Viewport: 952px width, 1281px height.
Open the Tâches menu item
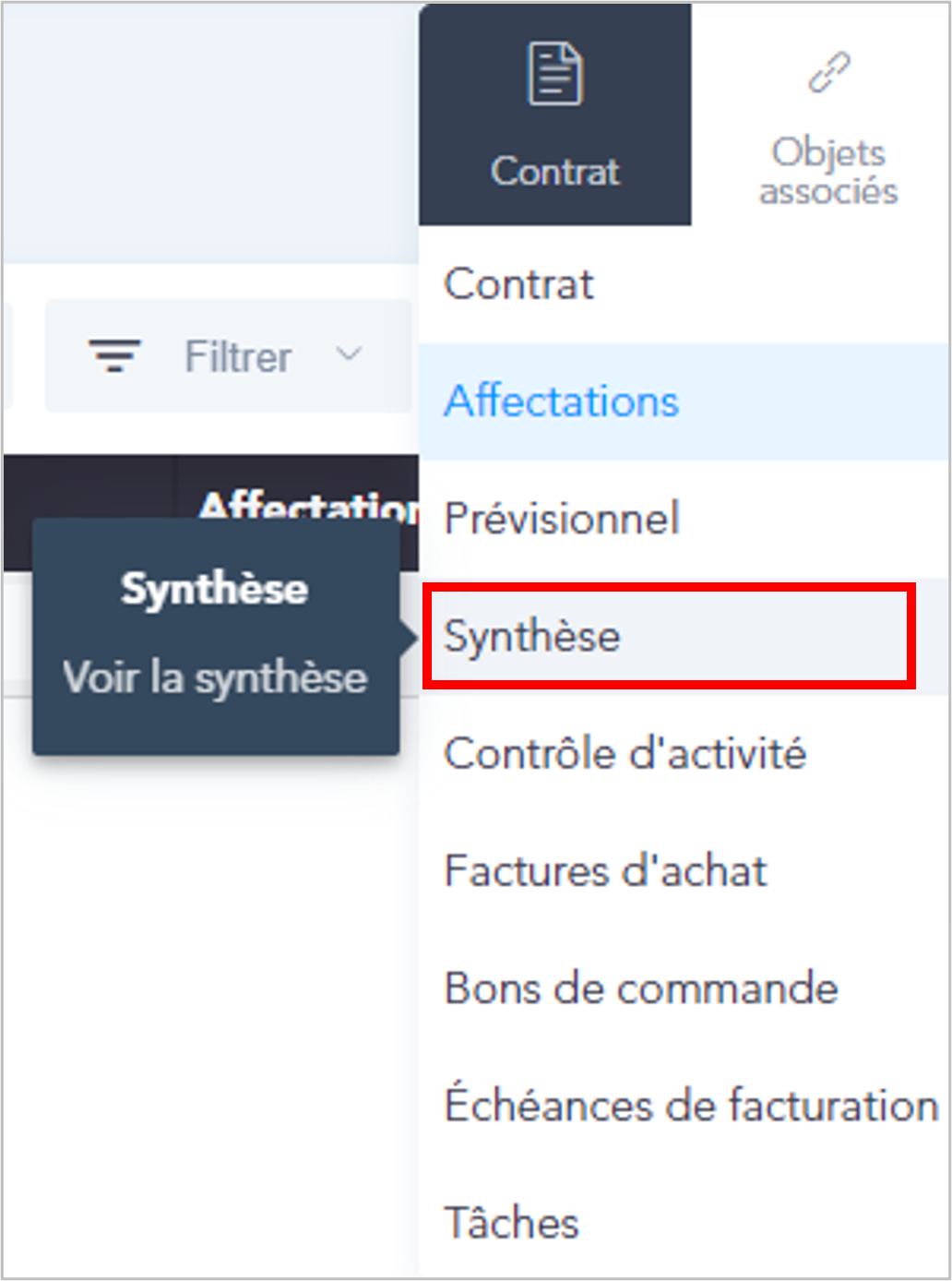pyautogui.click(x=684, y=1223)
